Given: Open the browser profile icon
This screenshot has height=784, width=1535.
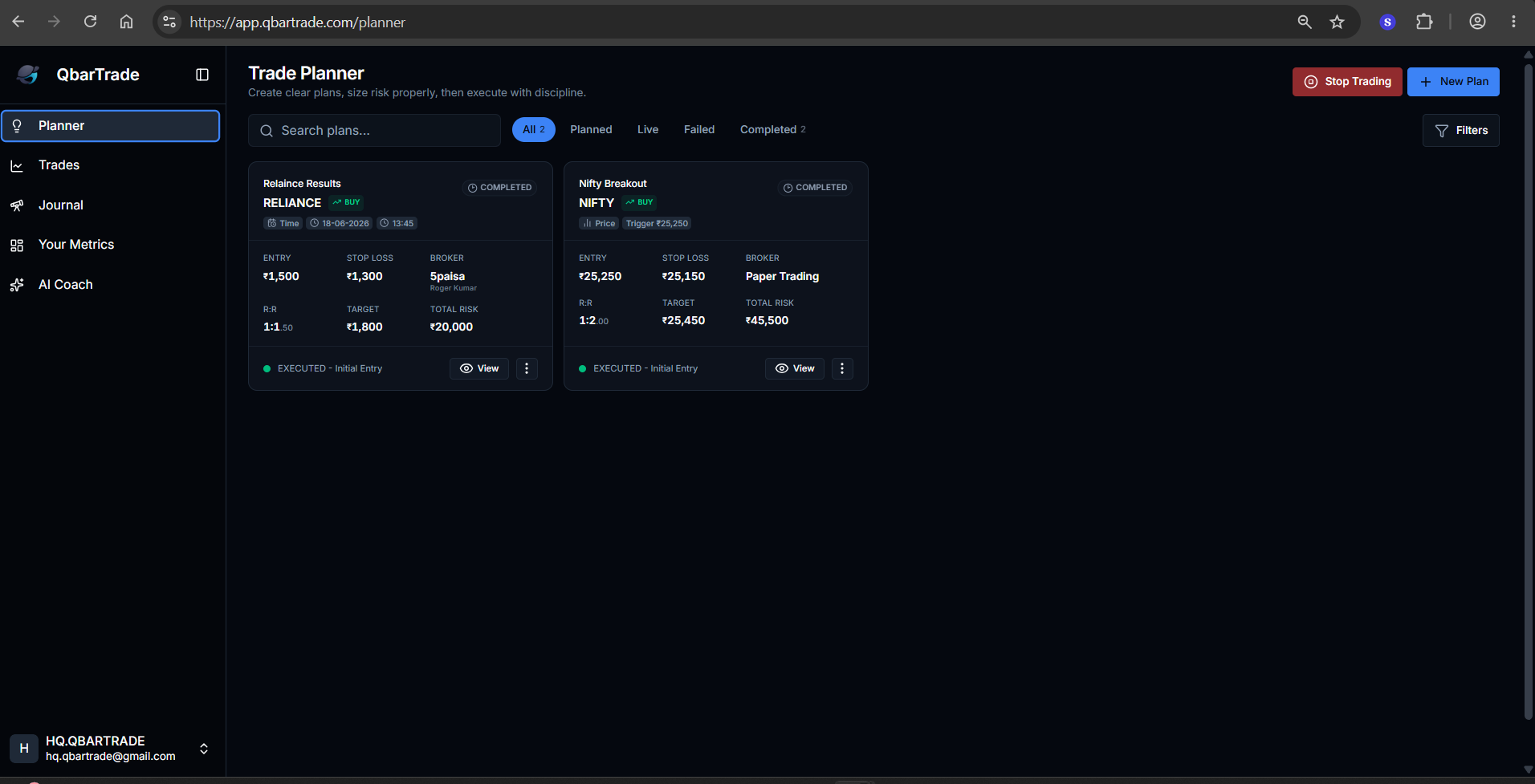Looking at the screenshot, I should pyautogui.click(x=1477, y=22).
